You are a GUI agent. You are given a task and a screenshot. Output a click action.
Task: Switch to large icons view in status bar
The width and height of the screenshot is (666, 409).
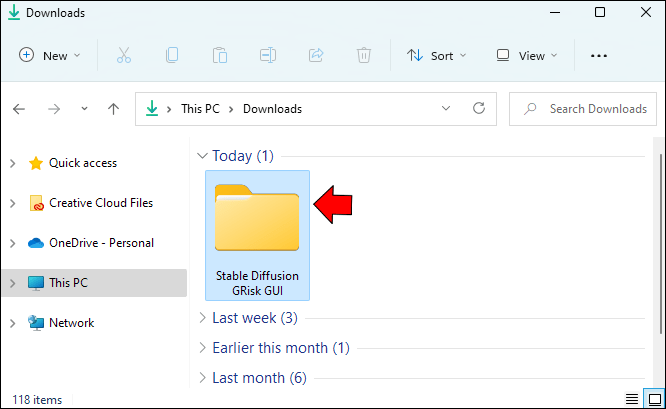pyautogui.click(x=654, y=399)
